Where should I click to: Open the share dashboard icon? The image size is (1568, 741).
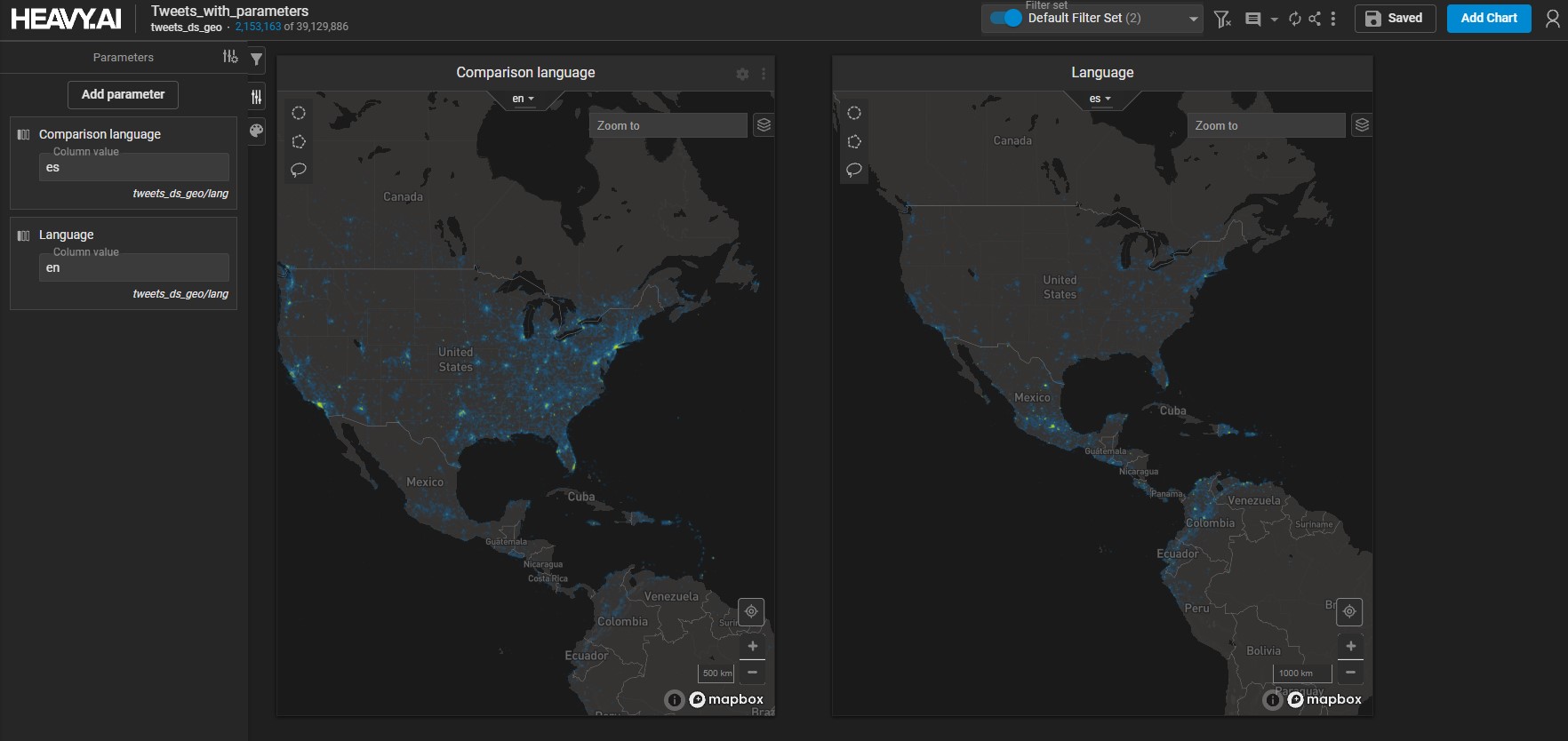click(x=1314, y=19)
